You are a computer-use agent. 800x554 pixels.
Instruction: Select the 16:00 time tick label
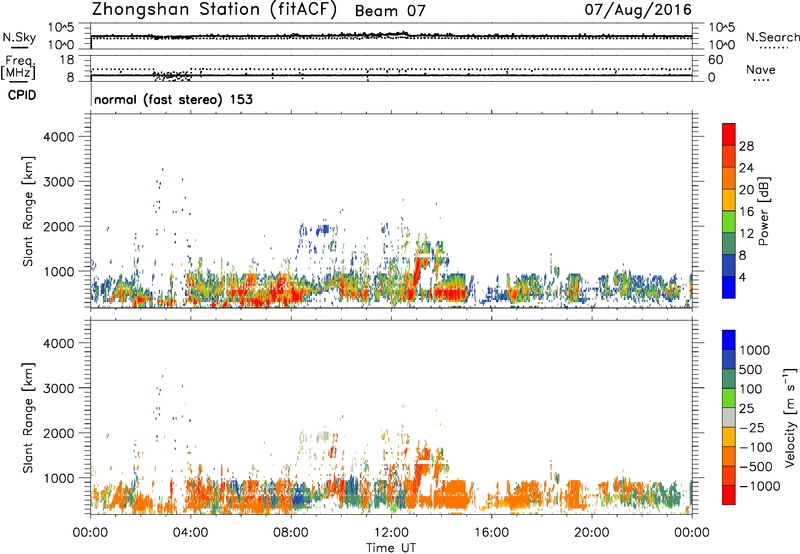(x=491, y=533)
